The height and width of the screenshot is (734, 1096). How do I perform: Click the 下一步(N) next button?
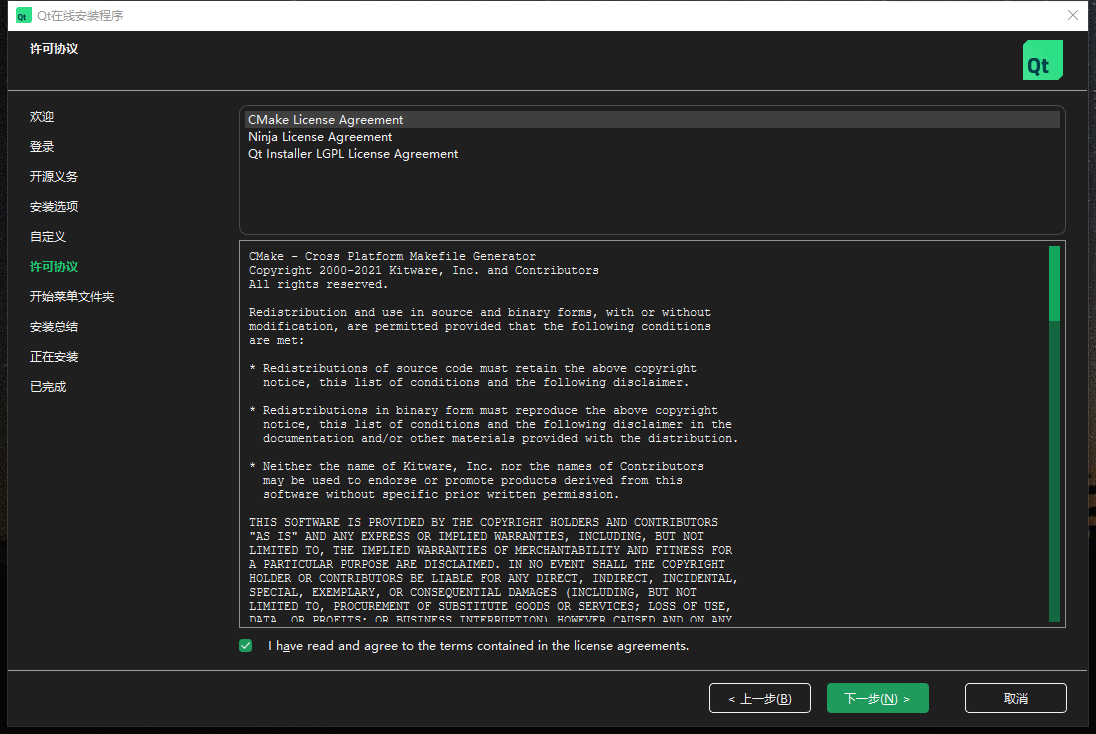tap(877, 698)
